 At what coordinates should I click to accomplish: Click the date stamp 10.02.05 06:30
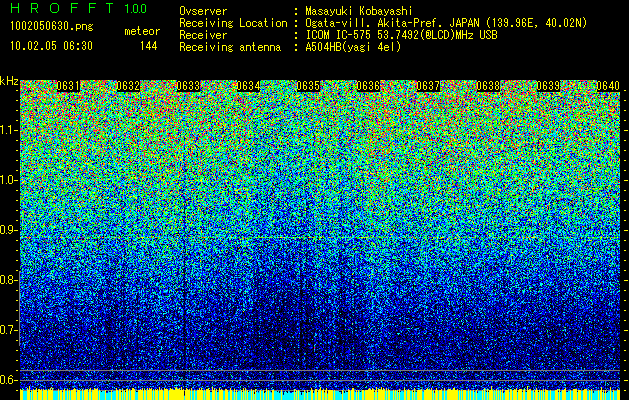51,46
